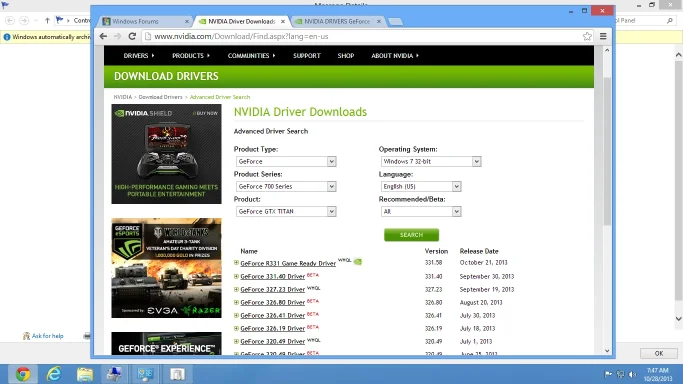683x384 pixels.
Task: Expand the GeForce 326.19 Driver row
Action: (x=236, y=328)
